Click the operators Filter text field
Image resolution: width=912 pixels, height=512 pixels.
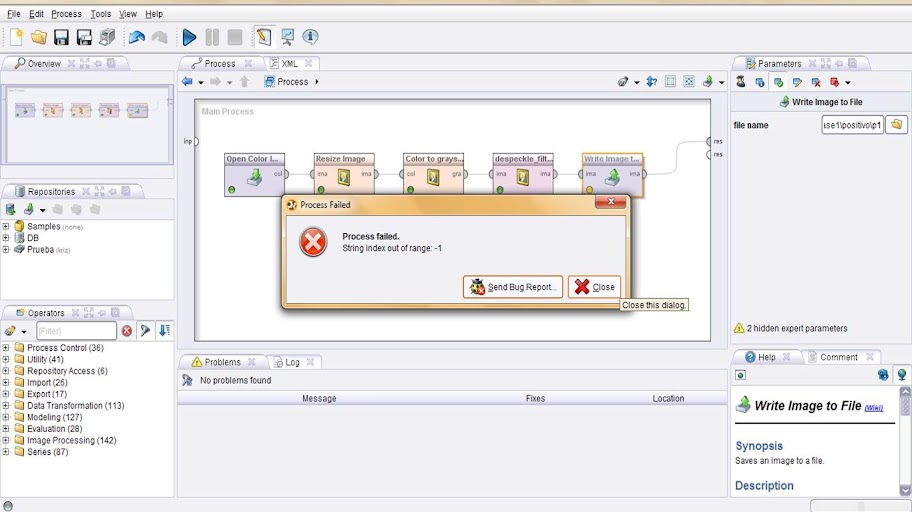pyautogui.click(x=76, y=331)
